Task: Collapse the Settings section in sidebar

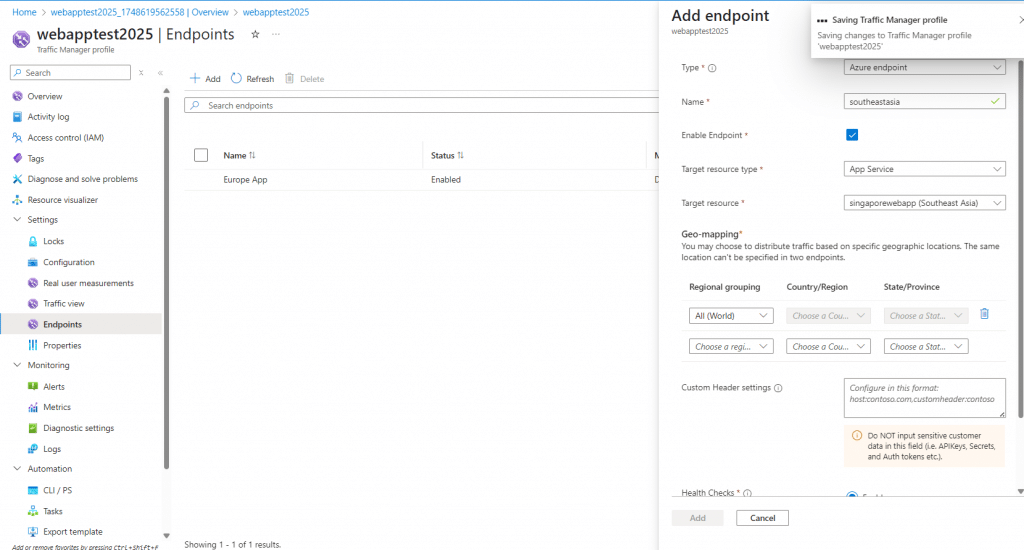Action: click(x=17, y=220)
